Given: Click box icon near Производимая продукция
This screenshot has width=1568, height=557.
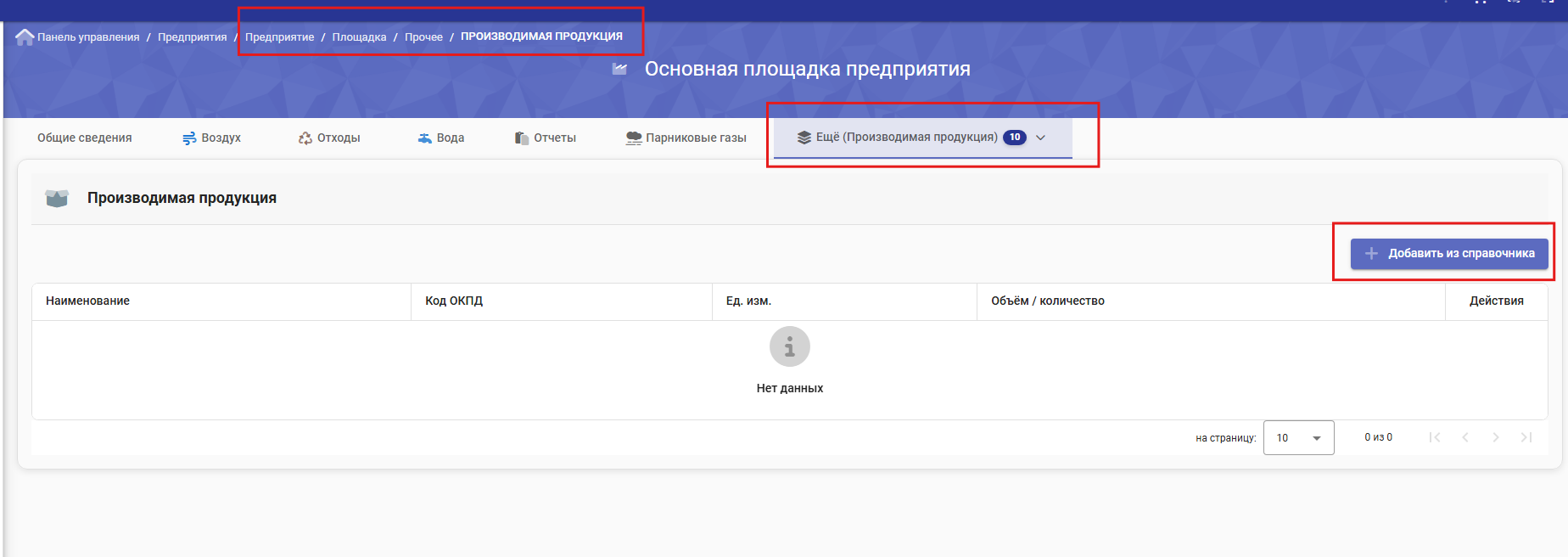Looking at the screenshot, I should click(x=57, y=198).
